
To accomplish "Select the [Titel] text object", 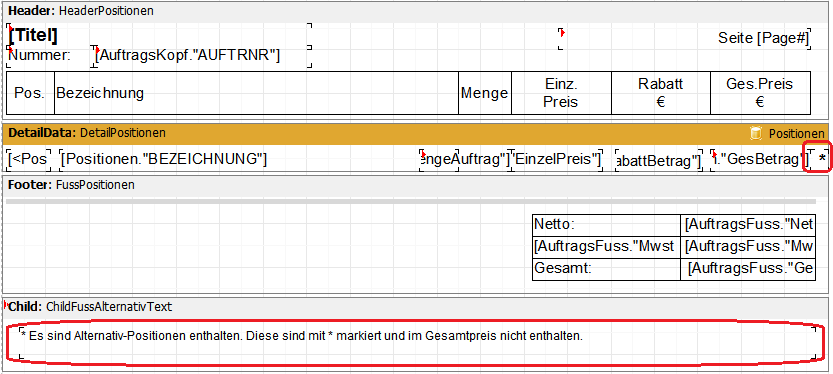I will (x=158, y=36).
